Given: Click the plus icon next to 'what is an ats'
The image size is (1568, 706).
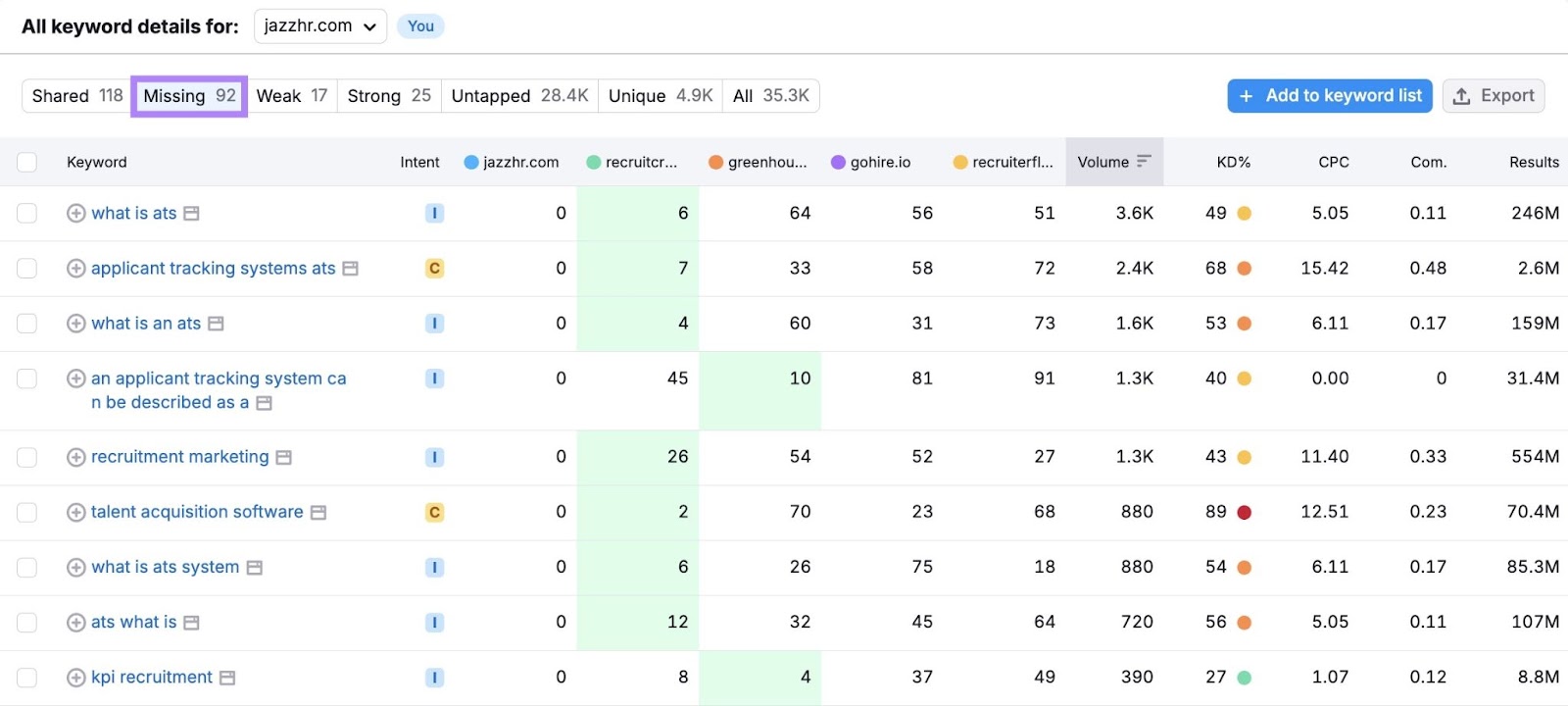Looking at the screenshot, I should tap(75, 323).
